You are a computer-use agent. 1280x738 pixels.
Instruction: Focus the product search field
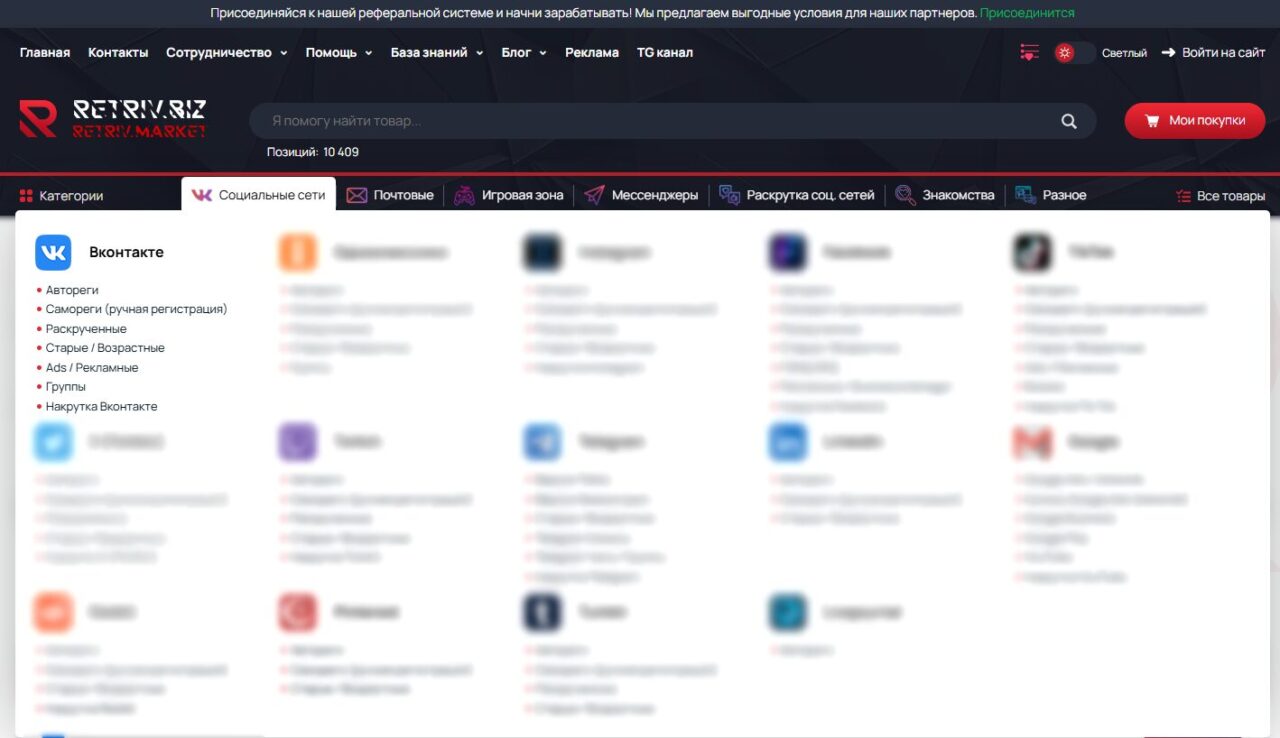[673, 121]
